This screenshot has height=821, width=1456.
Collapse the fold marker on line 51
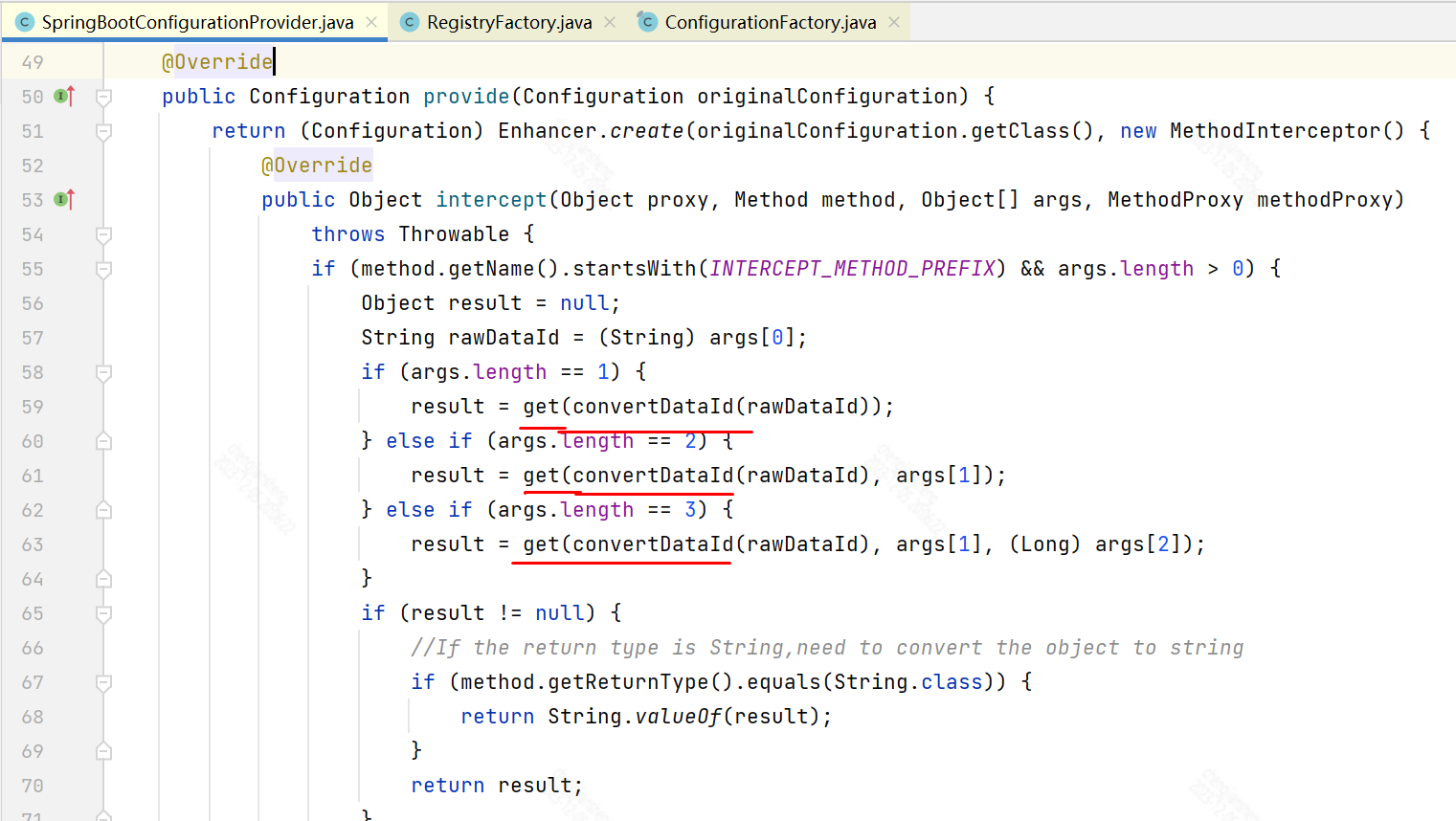point(104,131)
